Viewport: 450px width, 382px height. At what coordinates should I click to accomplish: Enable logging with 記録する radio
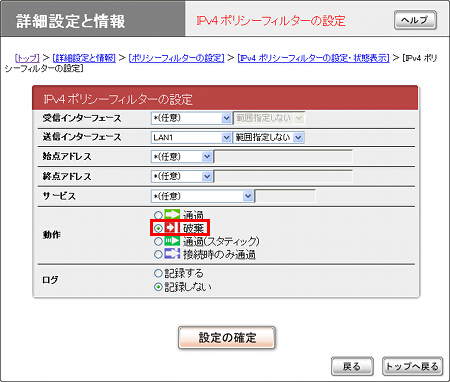point(158,273)
